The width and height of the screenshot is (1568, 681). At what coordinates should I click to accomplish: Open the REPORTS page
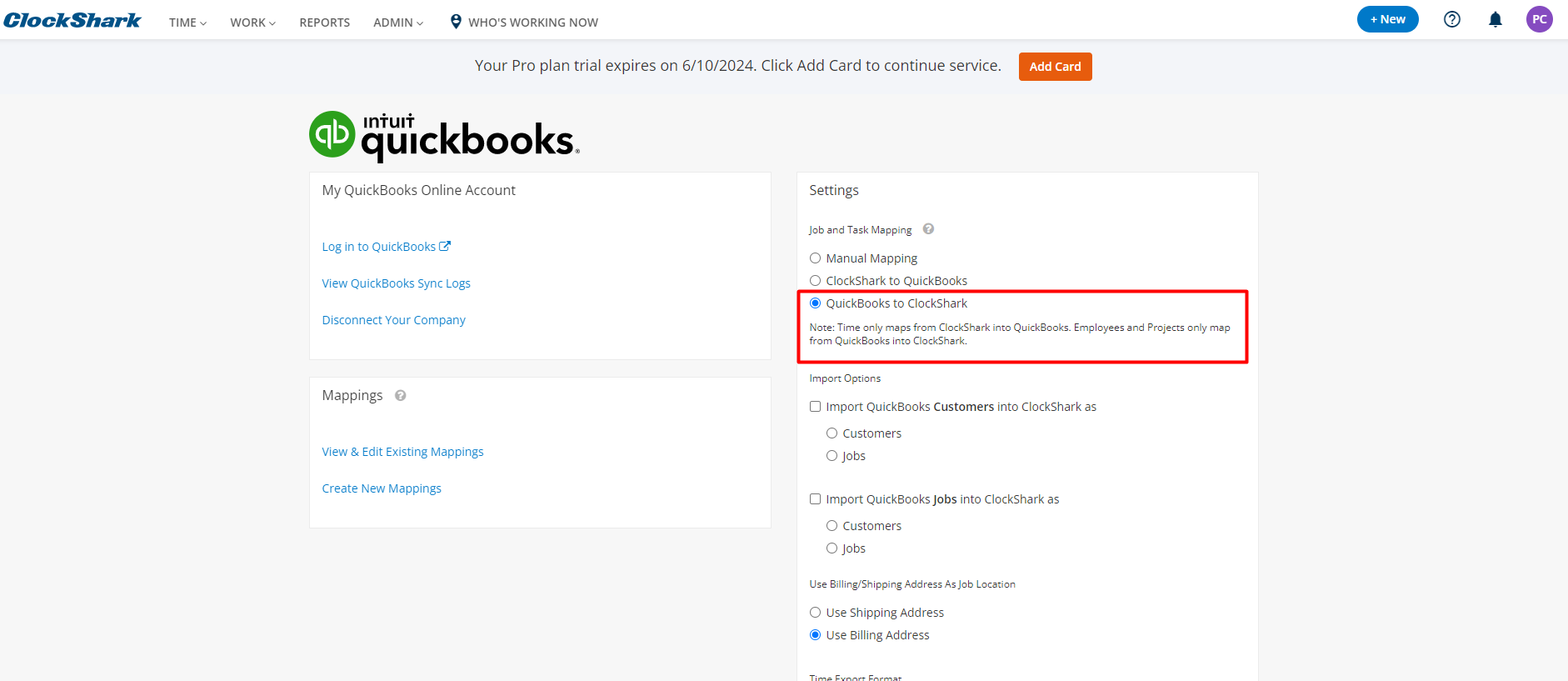[325, 23]
